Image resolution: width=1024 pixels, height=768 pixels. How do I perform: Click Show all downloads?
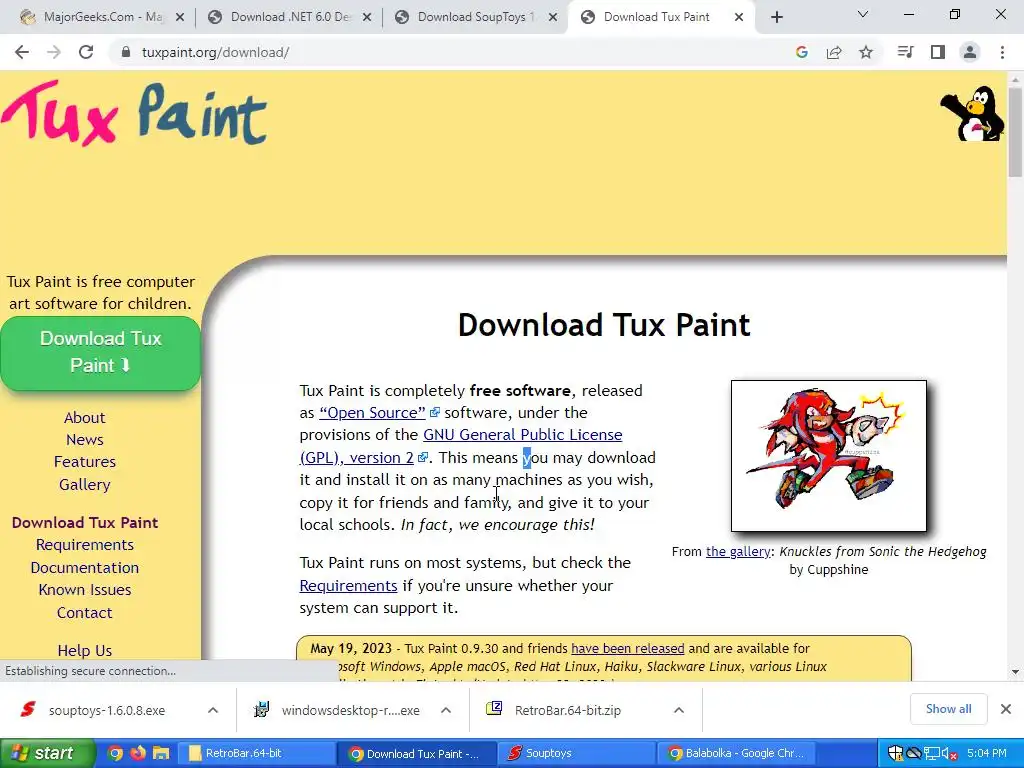pos(948,709)
